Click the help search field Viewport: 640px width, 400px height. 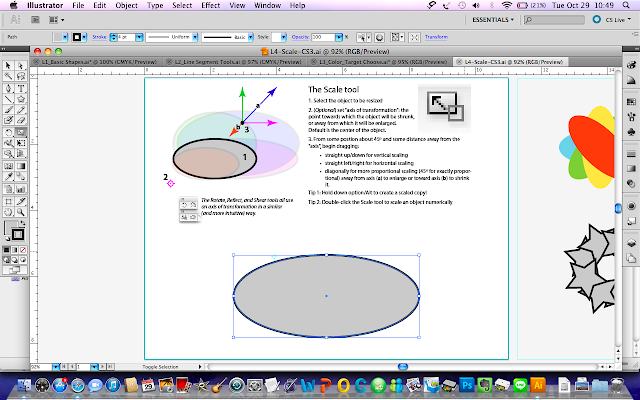coord(554,20)
